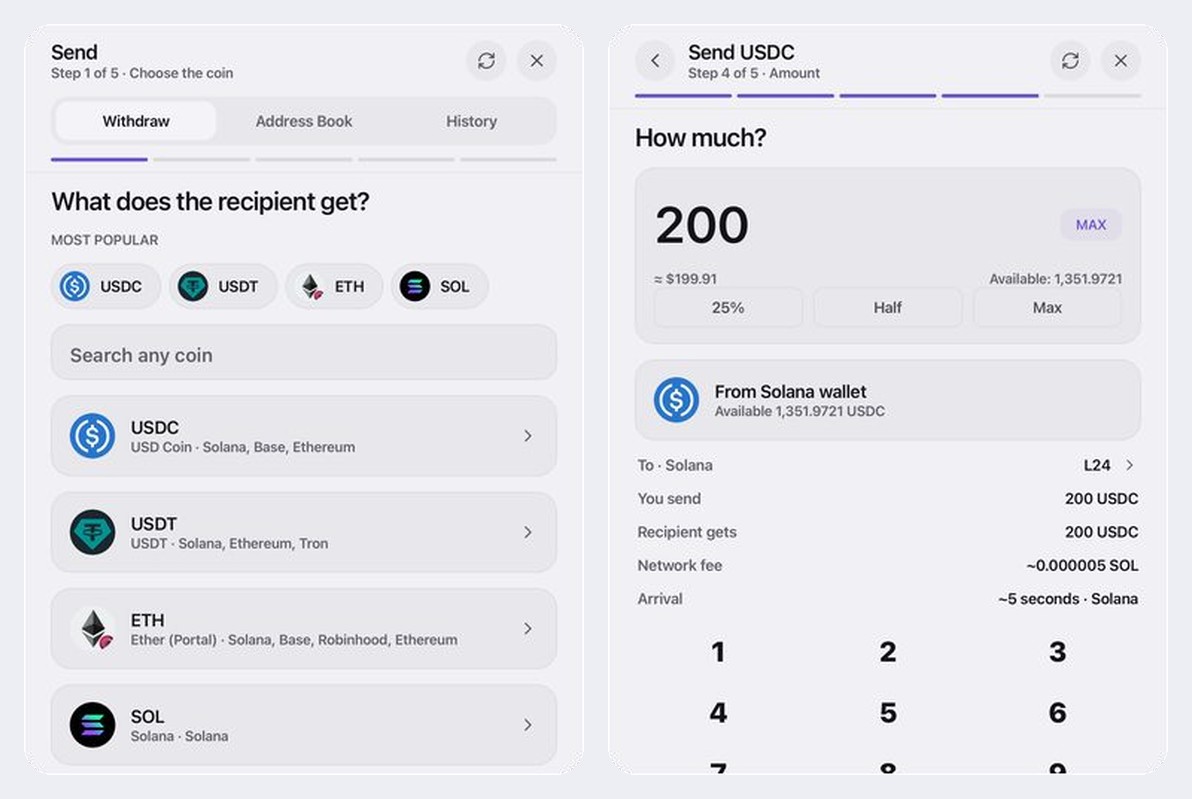The width and height of the screenshot is (1192, 799).
Task: Click the You send 200 USDC value
Action: [x=1102, y=499]
